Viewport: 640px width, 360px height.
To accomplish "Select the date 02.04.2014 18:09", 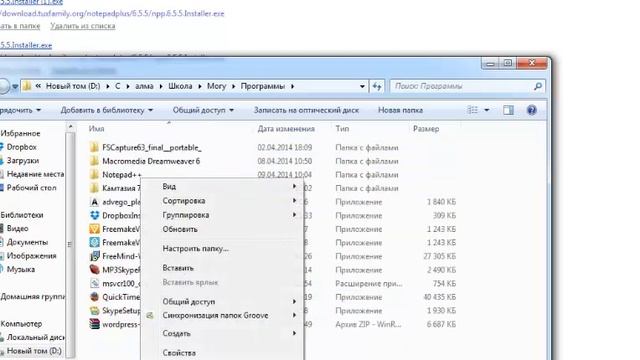I will (x=284, y=147).
